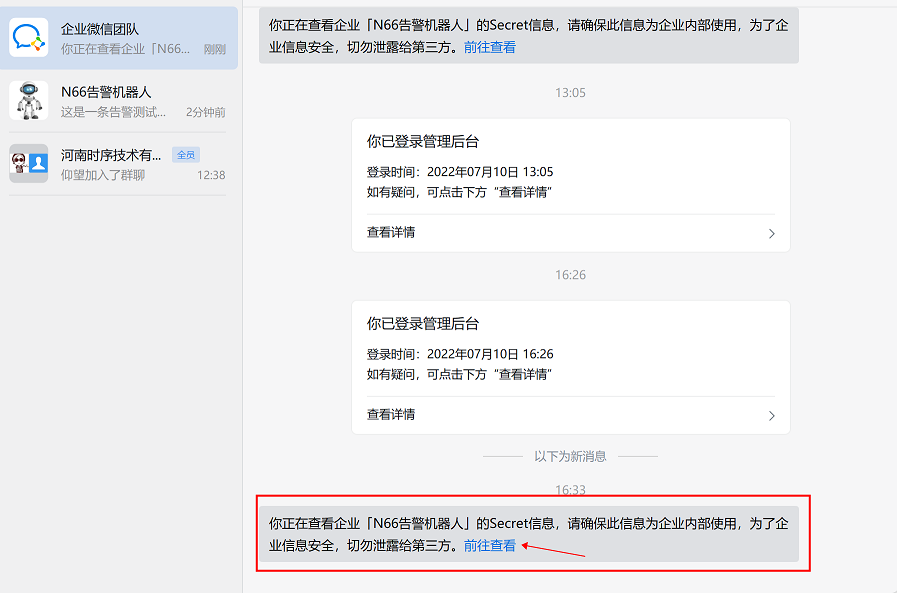Click 前往查看 link in the top message
Viewport: 897px width, 593px height.
click(490, 47)
